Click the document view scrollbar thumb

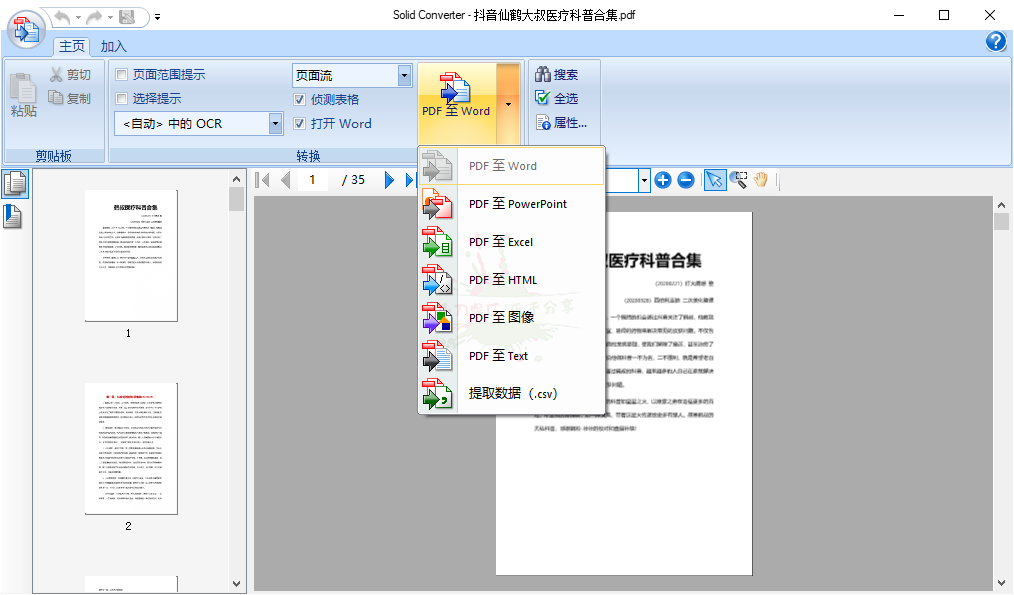[1001, 221]
